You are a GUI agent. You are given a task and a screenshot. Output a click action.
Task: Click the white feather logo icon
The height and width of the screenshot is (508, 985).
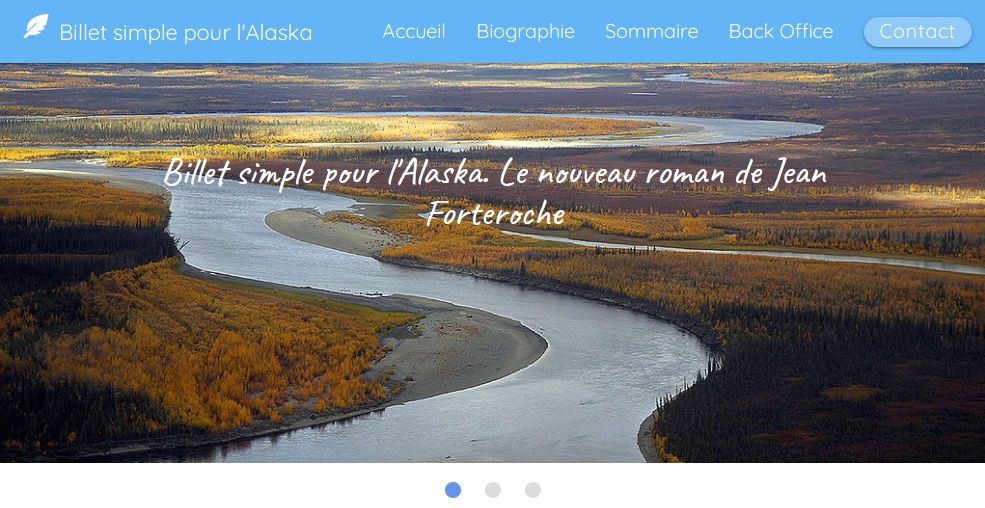click(x=36, y=26)
